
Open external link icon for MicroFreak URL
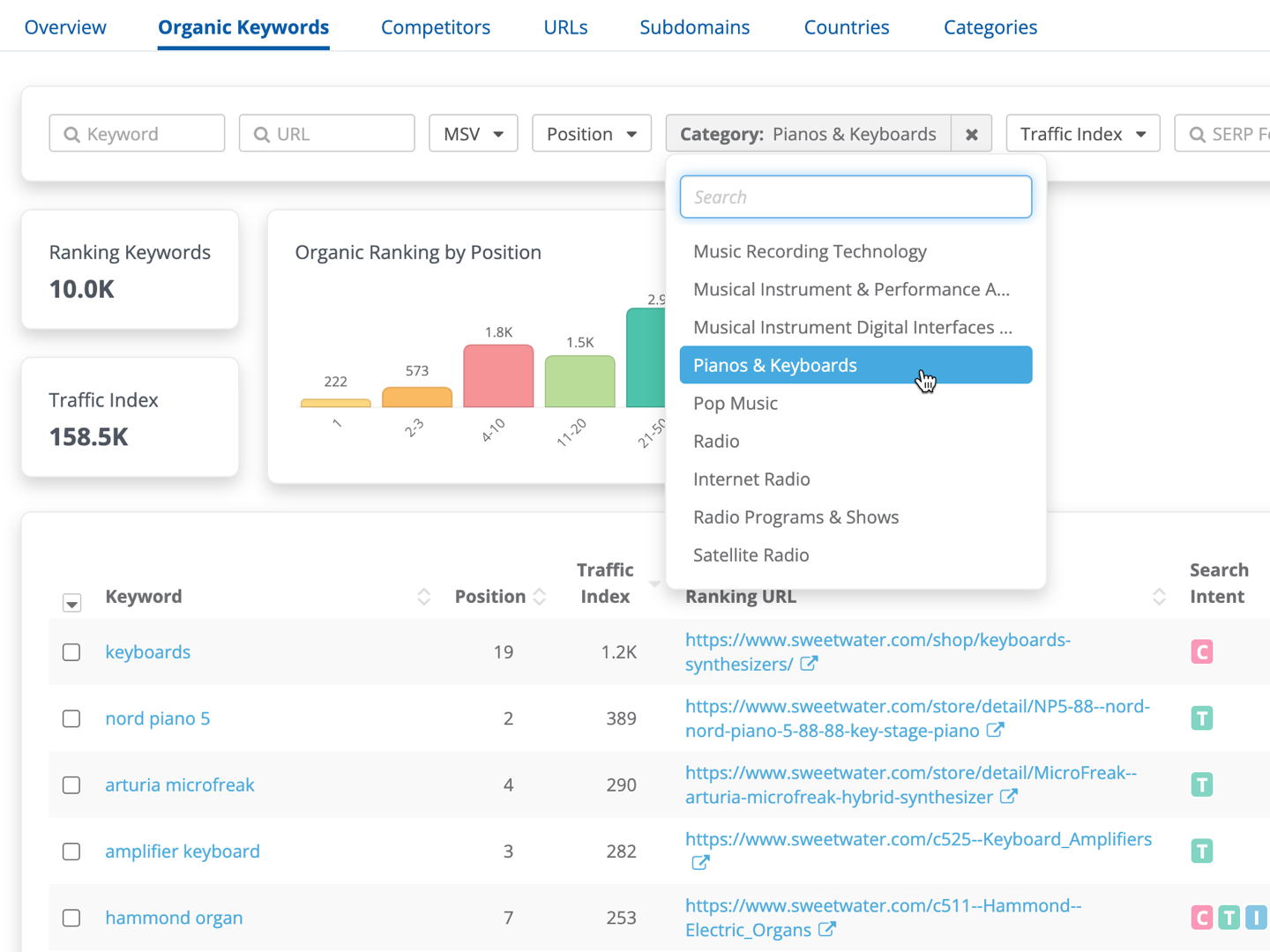coord(1009,796)
